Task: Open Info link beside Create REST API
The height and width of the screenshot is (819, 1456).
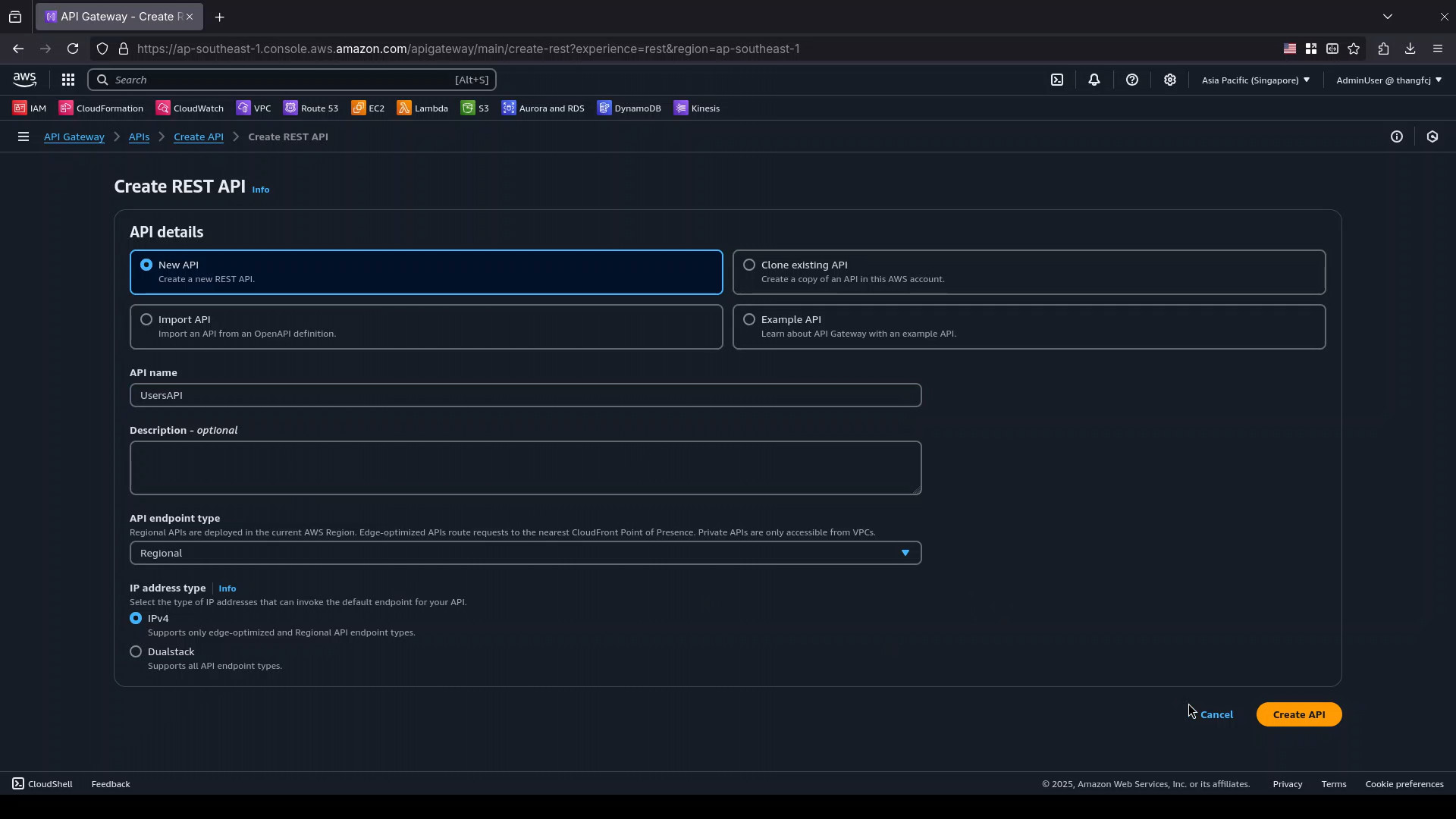Action: [x=261, y=190]
